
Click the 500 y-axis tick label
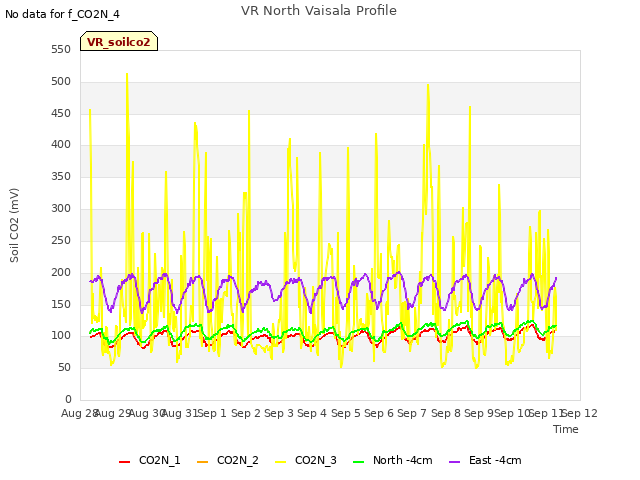pos(61,81)
